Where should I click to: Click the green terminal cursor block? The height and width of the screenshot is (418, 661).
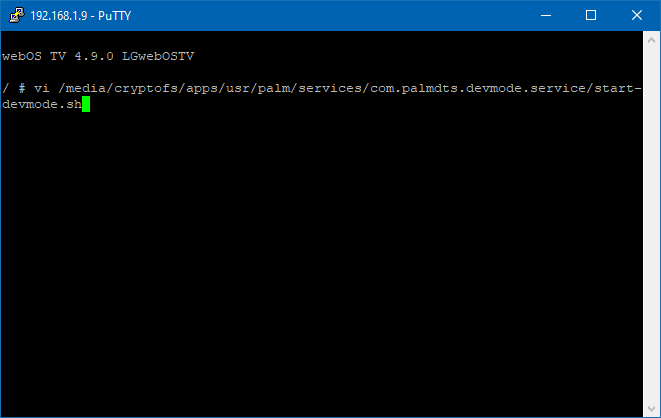point(86,104)
